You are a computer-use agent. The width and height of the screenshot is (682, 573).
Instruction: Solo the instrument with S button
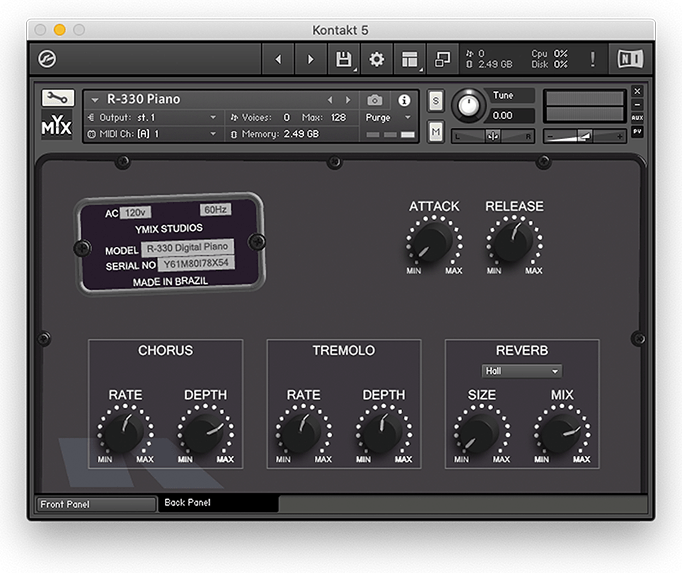[435, 101]
